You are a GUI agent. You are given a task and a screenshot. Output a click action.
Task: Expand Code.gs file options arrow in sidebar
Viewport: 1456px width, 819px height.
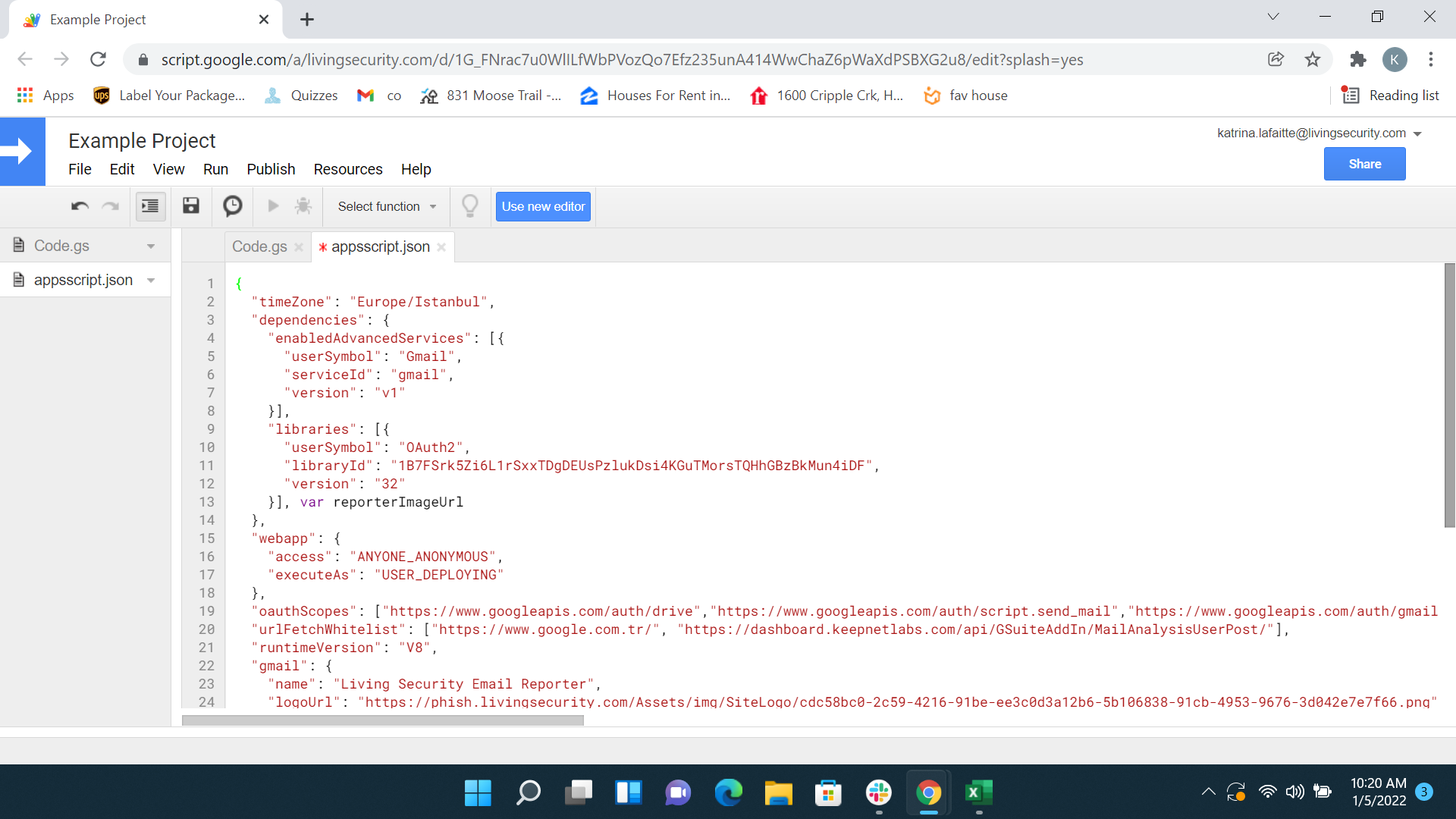click(151, 246)
